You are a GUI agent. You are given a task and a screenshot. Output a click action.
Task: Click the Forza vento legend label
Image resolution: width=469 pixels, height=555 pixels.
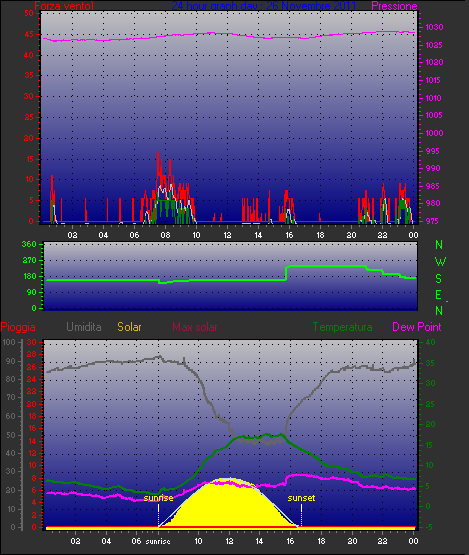tap(64, 6)
